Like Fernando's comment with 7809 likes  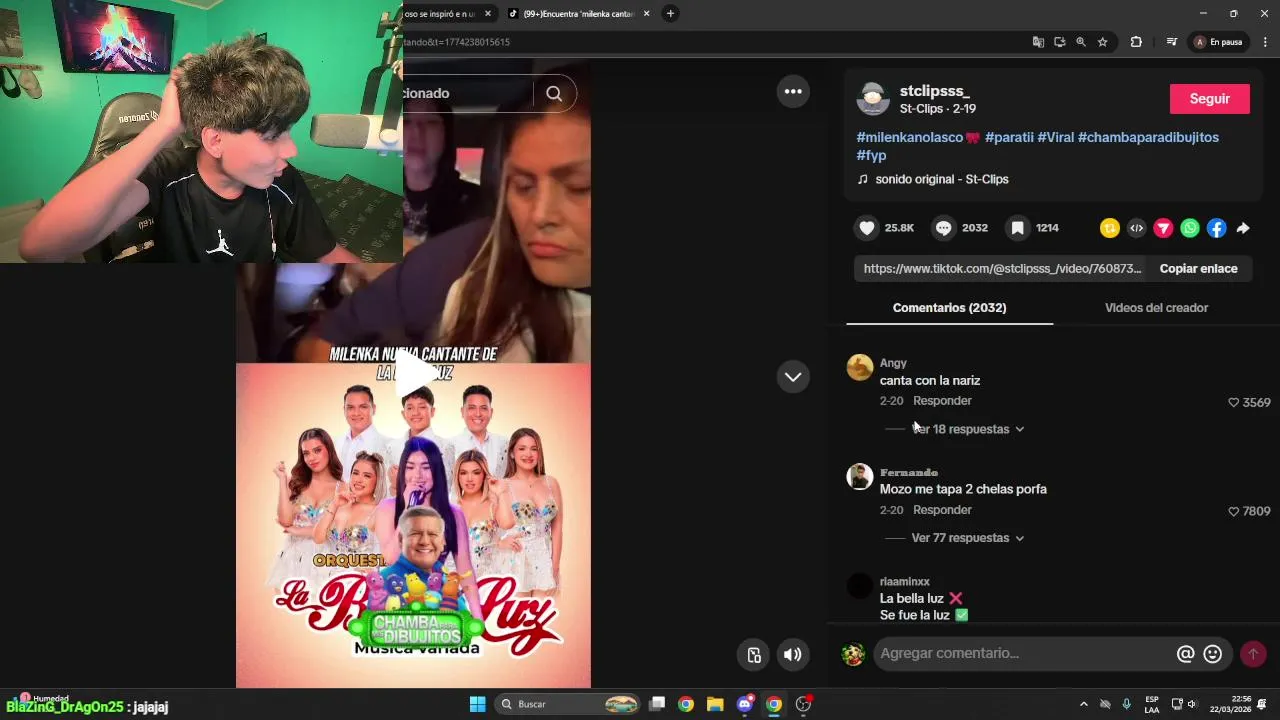coord(1234,511)
